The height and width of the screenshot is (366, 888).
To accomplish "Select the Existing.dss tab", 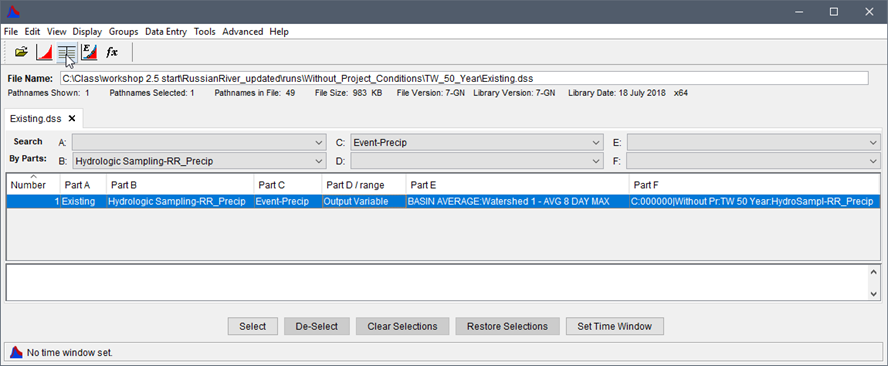I will coord(36,118).
